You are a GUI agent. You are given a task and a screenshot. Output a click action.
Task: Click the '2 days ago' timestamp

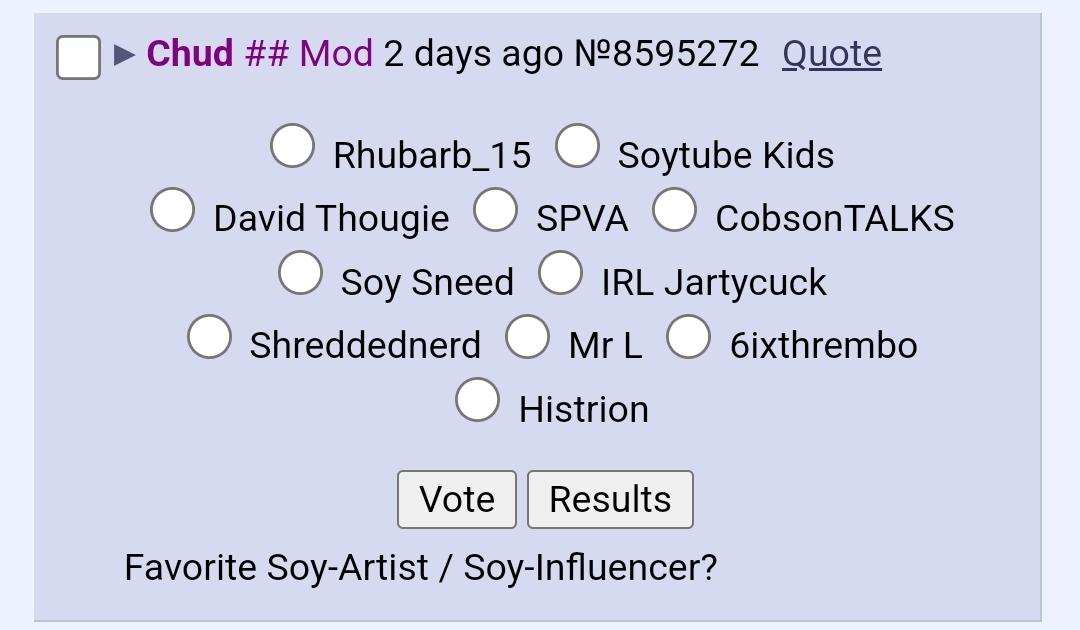point(473,54)
